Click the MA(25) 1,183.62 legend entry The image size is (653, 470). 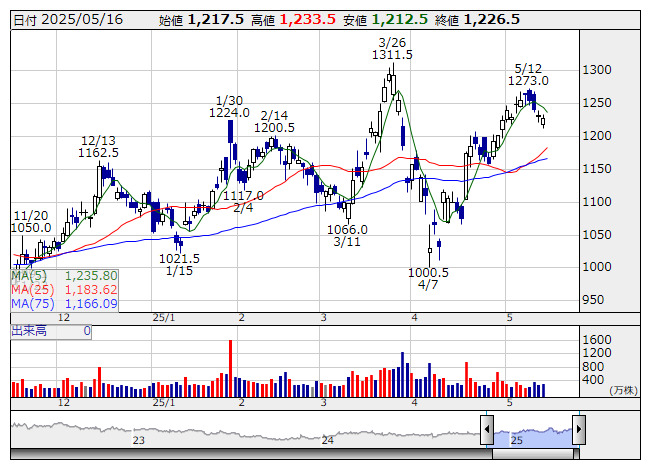coord(64,290)
